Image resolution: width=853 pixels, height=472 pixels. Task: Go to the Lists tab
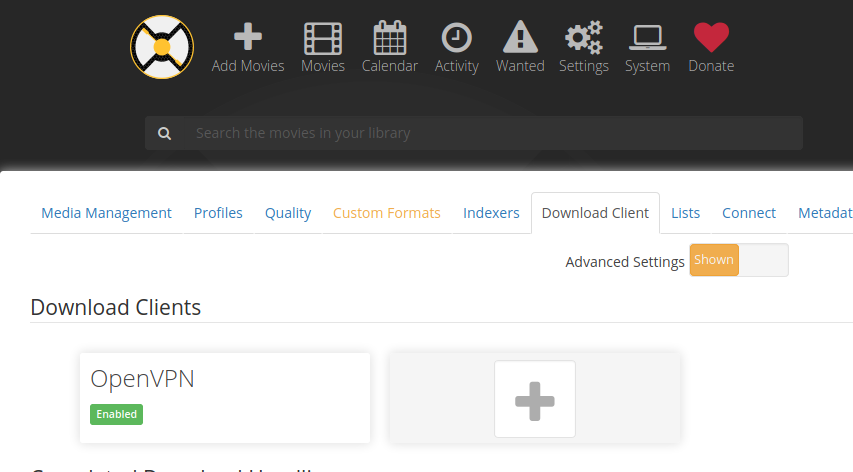click(685, 213)
